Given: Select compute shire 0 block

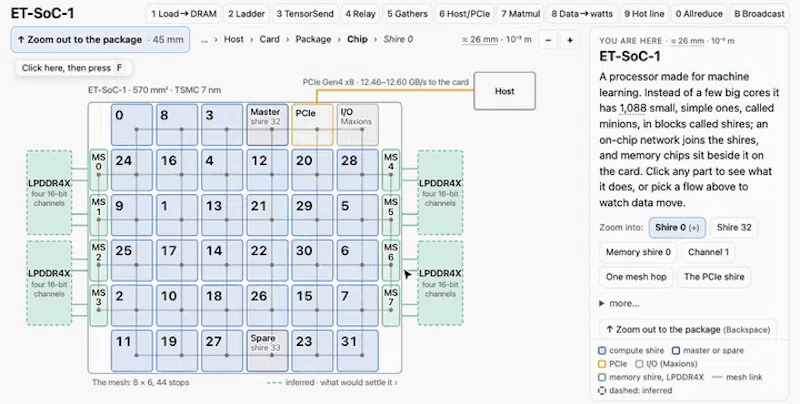Looking at the screenshot, I should tap(132, 125).
